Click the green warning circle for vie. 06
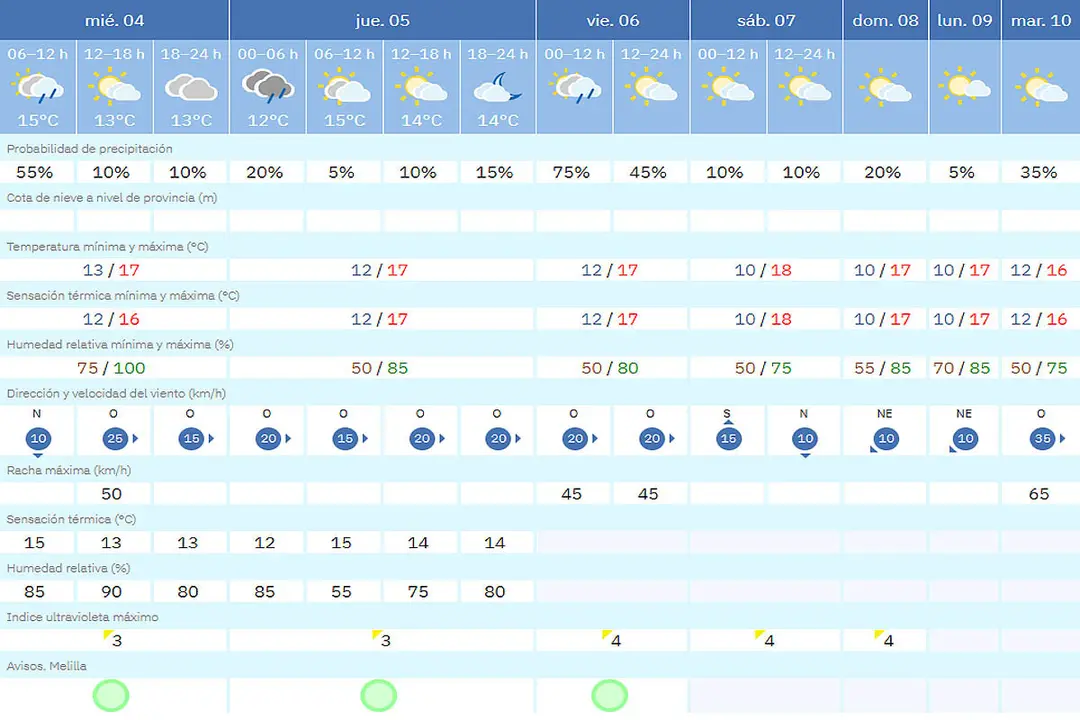This screenshot has width=1080, height=720. click(610, 695)
